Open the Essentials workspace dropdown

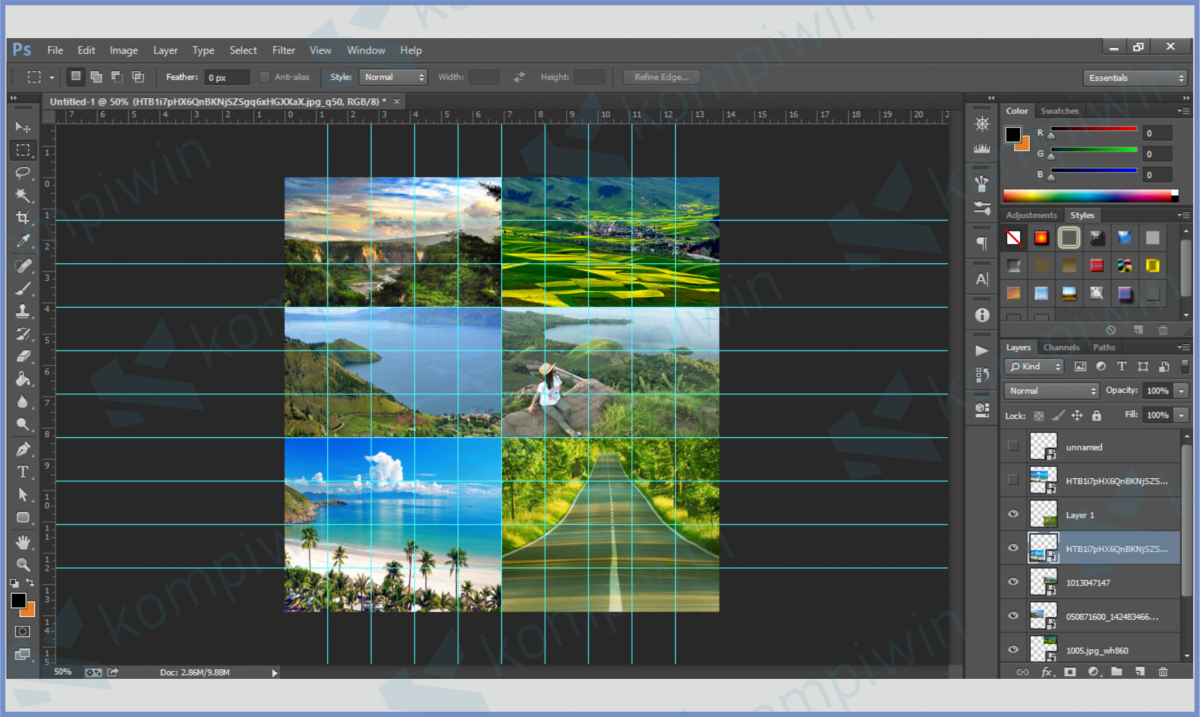(1135, 77)
